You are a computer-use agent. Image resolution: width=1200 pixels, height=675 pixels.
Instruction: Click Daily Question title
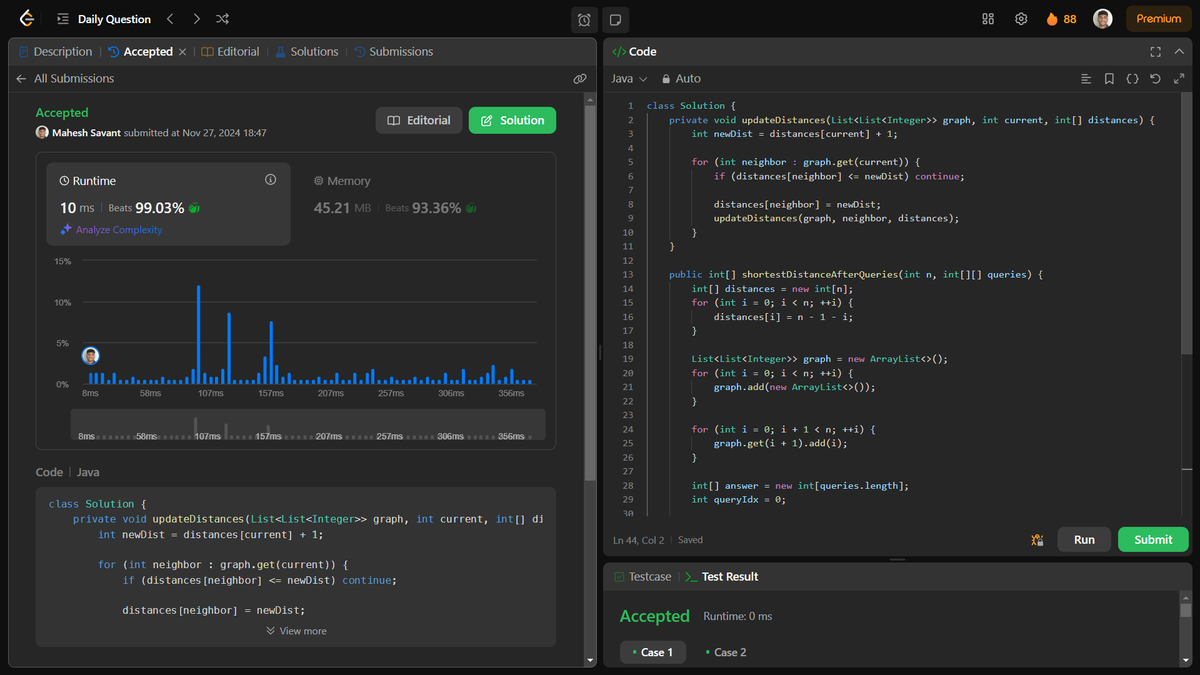[x=114, y=19]
